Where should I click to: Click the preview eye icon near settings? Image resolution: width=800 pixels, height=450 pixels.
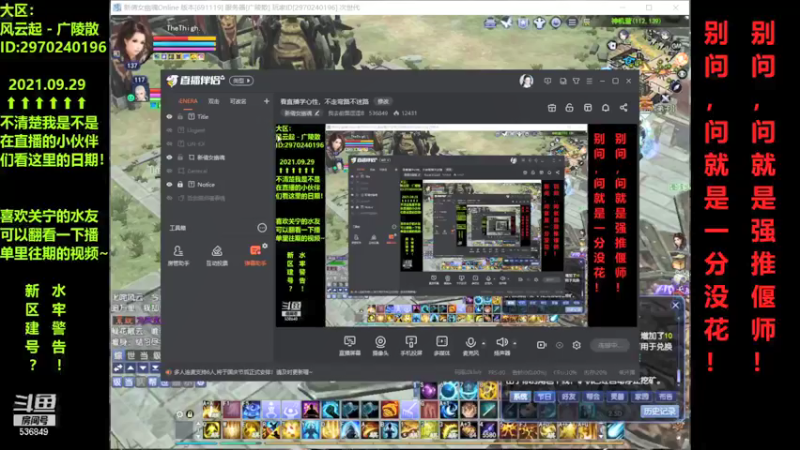pyautogui.click(x=559, y=345)
